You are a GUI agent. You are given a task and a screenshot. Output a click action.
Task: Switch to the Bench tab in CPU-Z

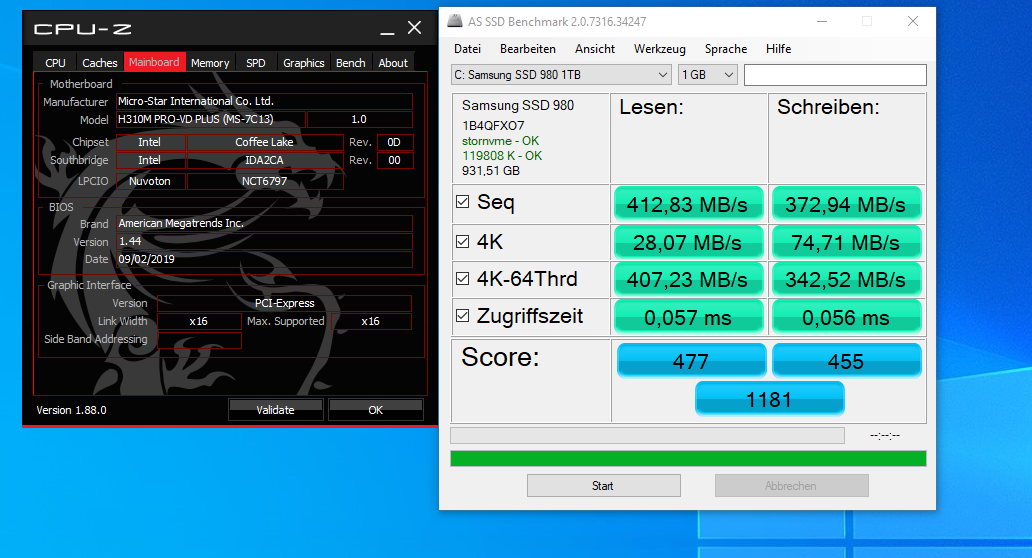coord(350,63)
